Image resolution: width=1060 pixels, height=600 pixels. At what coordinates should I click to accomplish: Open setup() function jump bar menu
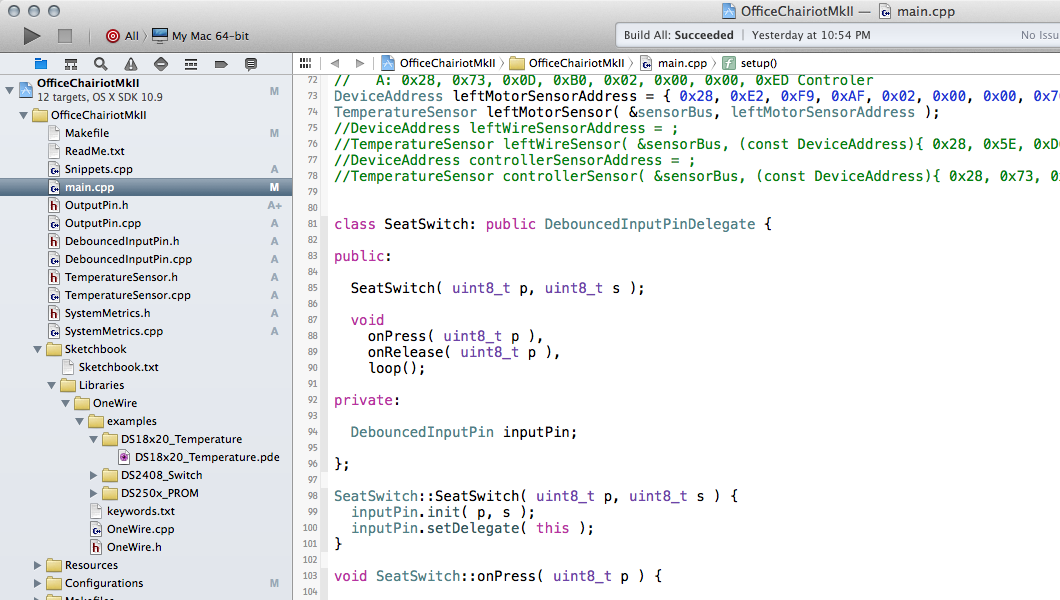click(x=750, y=63)
